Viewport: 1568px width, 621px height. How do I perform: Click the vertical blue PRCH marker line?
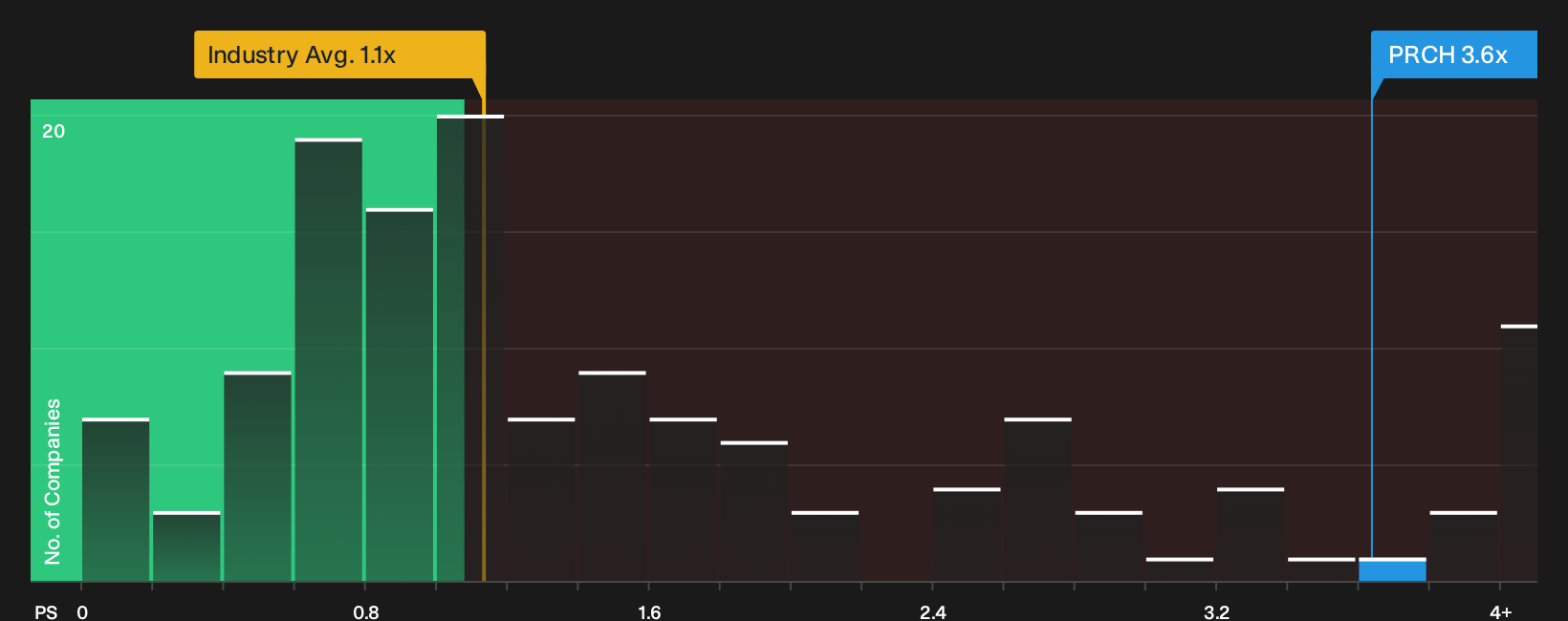pyautogui.click(x=1372, y=330)
